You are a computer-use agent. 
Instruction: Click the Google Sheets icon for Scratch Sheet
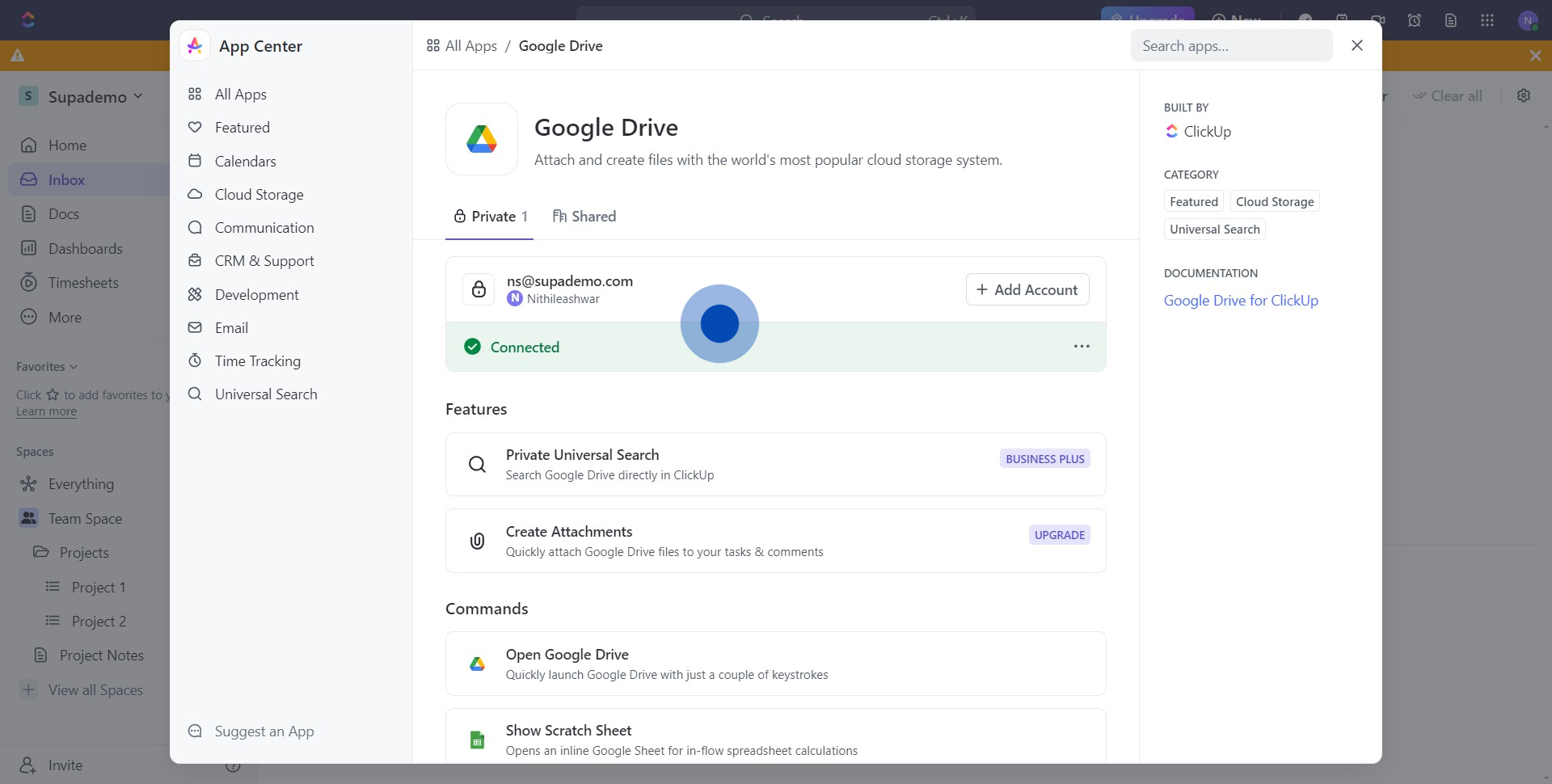click(478, 740)
